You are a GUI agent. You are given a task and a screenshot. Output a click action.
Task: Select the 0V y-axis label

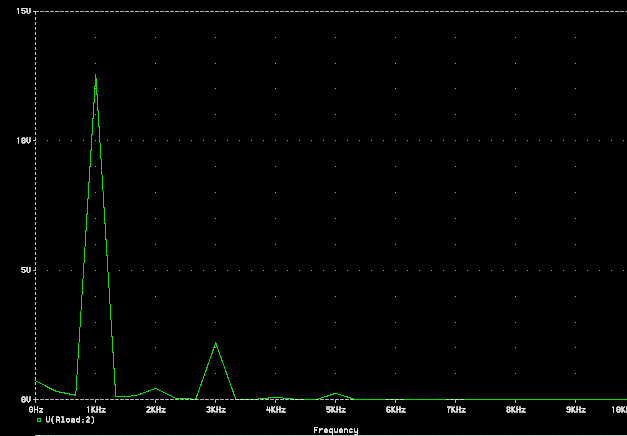tap(29, 399)
